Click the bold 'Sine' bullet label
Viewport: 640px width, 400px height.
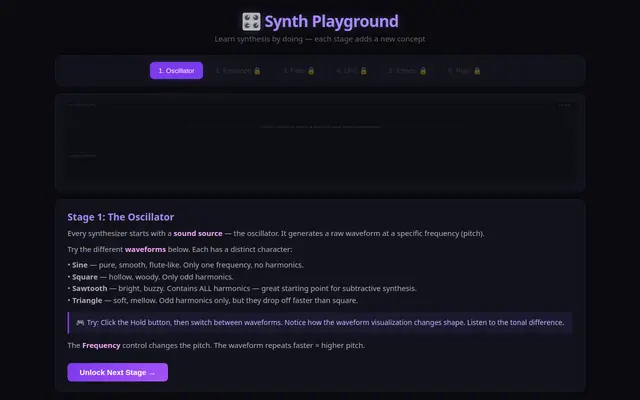click(x=80, y=265)
